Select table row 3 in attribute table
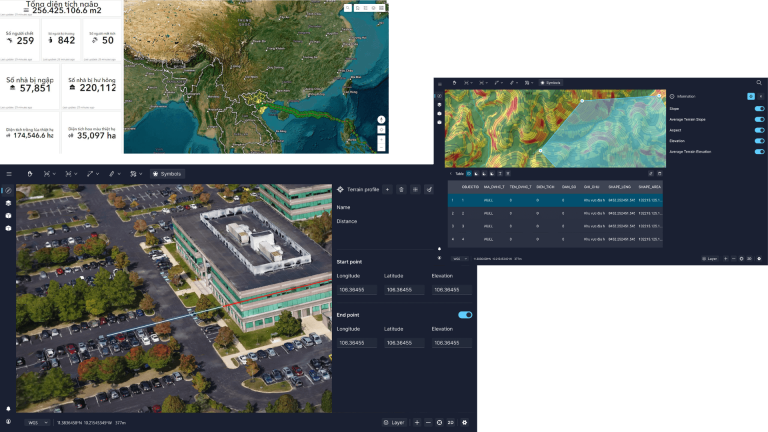The image size is (768, 432). tap(555, 226)
